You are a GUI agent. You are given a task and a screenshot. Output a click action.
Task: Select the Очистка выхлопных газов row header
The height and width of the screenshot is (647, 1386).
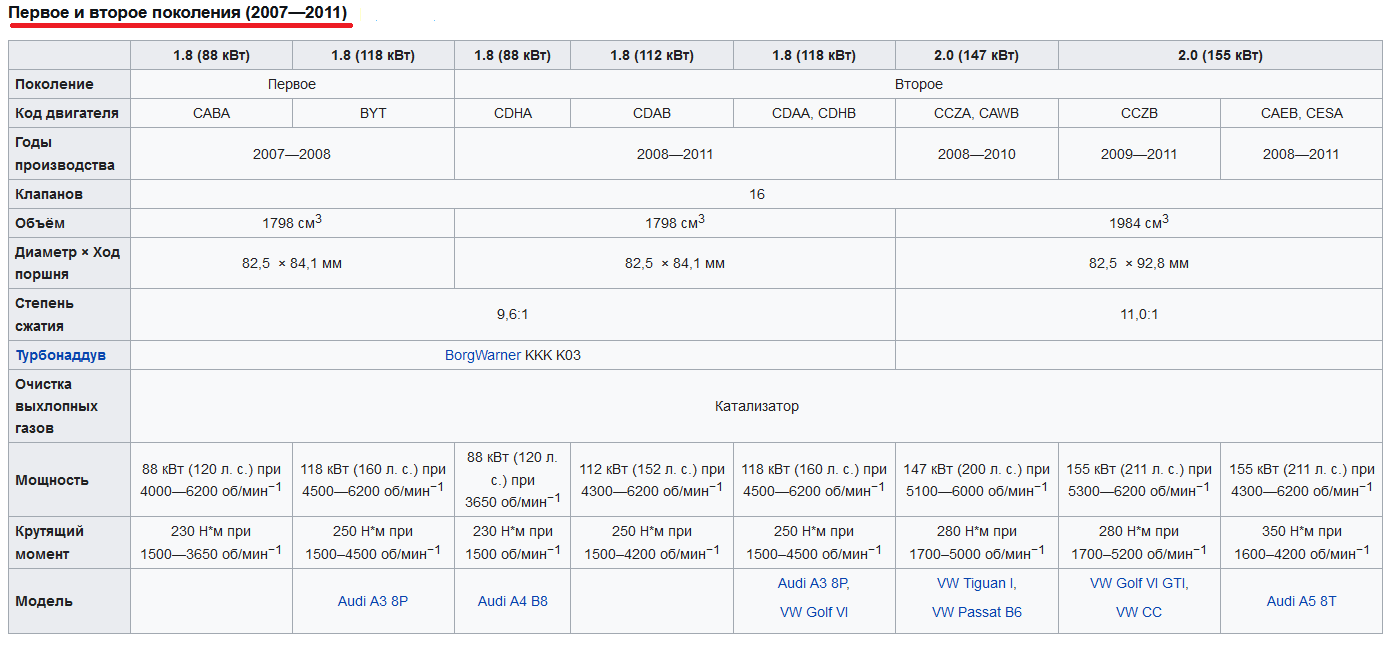click(70, 406)
